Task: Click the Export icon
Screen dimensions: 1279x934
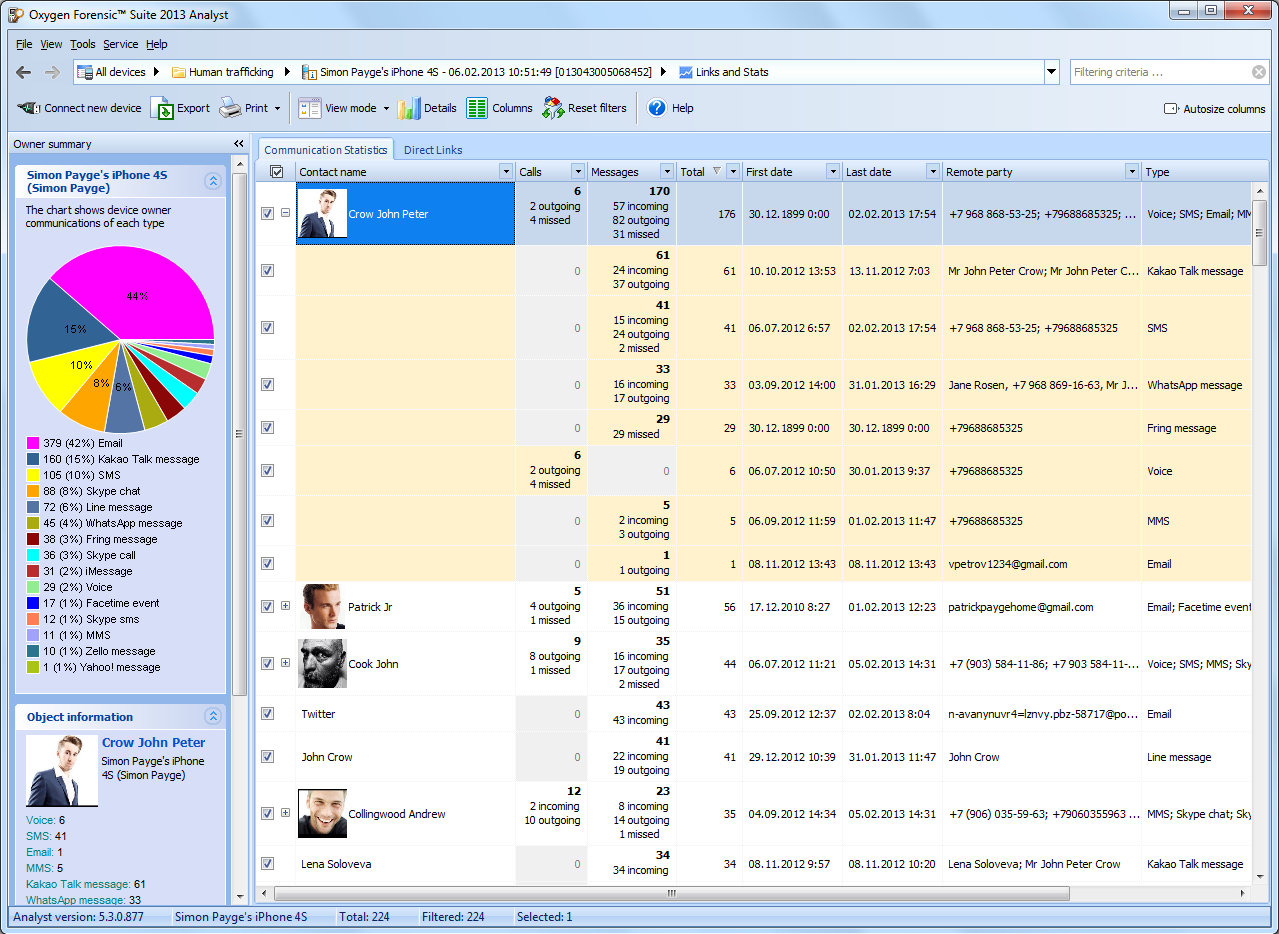Action: click(162, 108)
